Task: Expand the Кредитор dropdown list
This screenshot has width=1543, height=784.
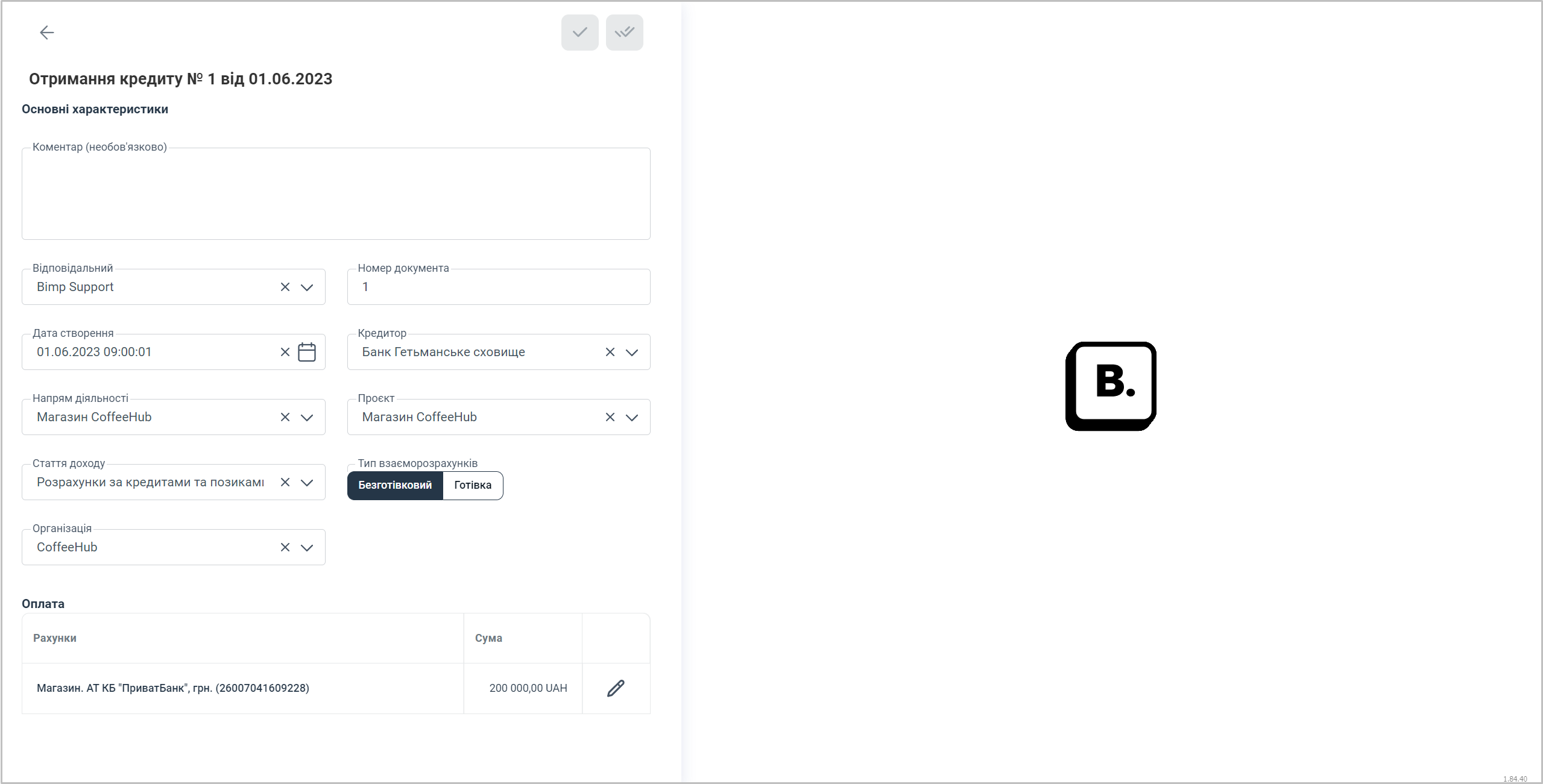Action: (x=632, y=352)
